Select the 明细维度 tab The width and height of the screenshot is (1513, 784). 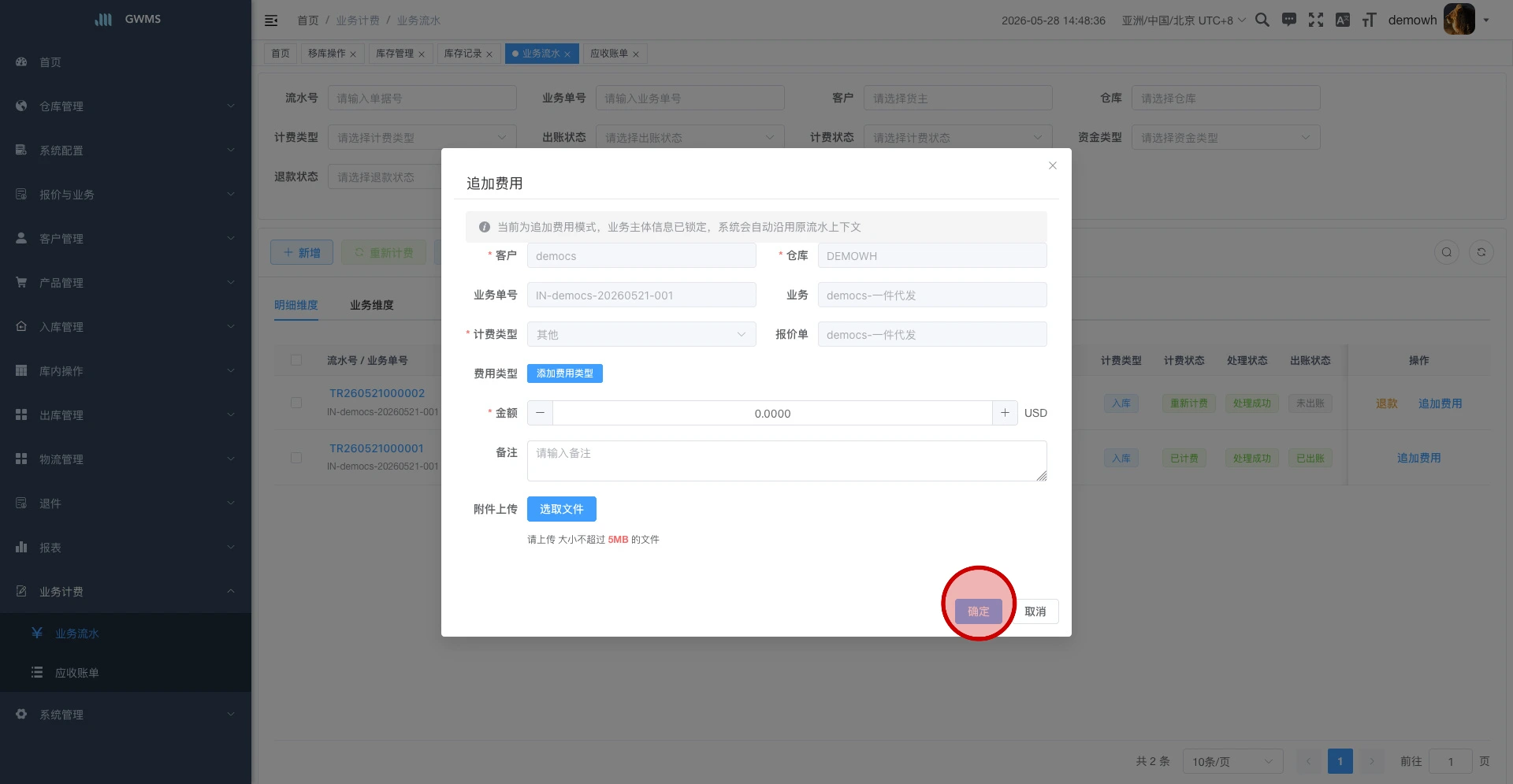[x=296, y=305]
